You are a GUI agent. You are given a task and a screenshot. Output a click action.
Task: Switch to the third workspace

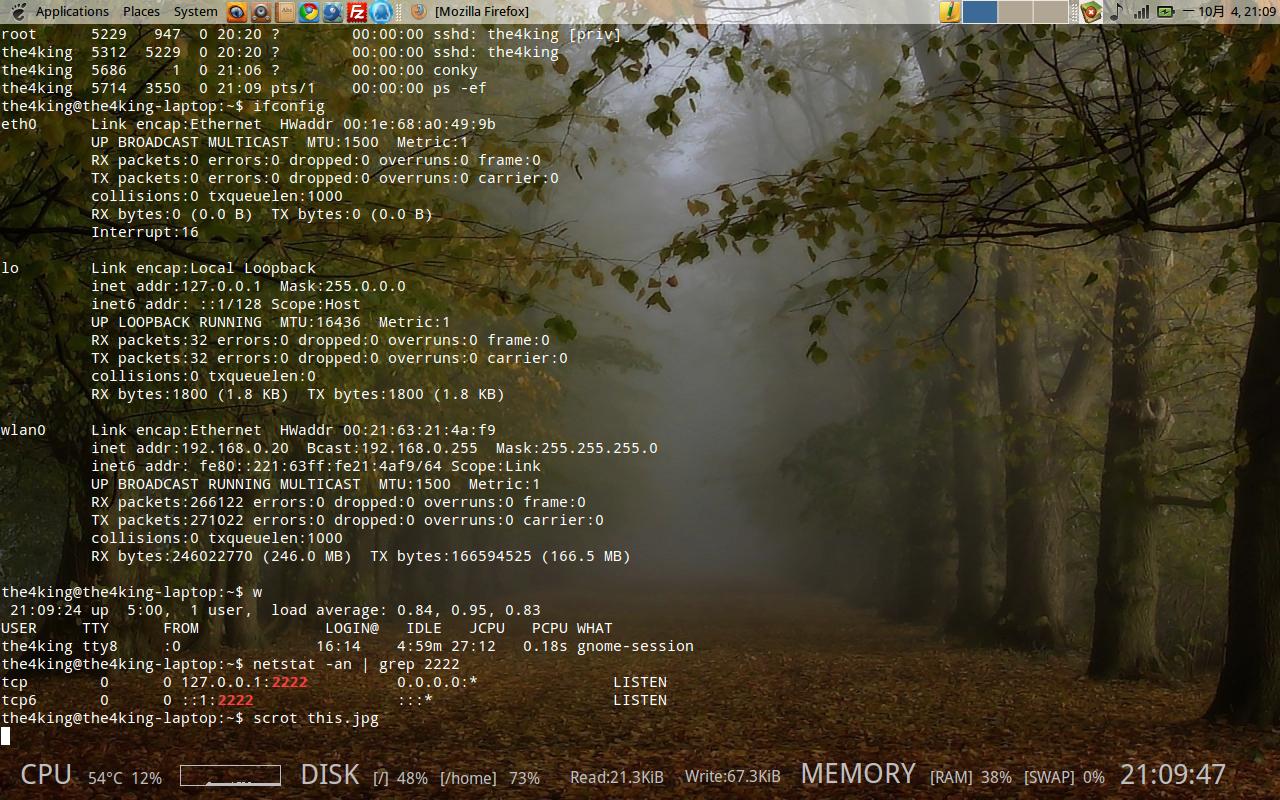1051,12
